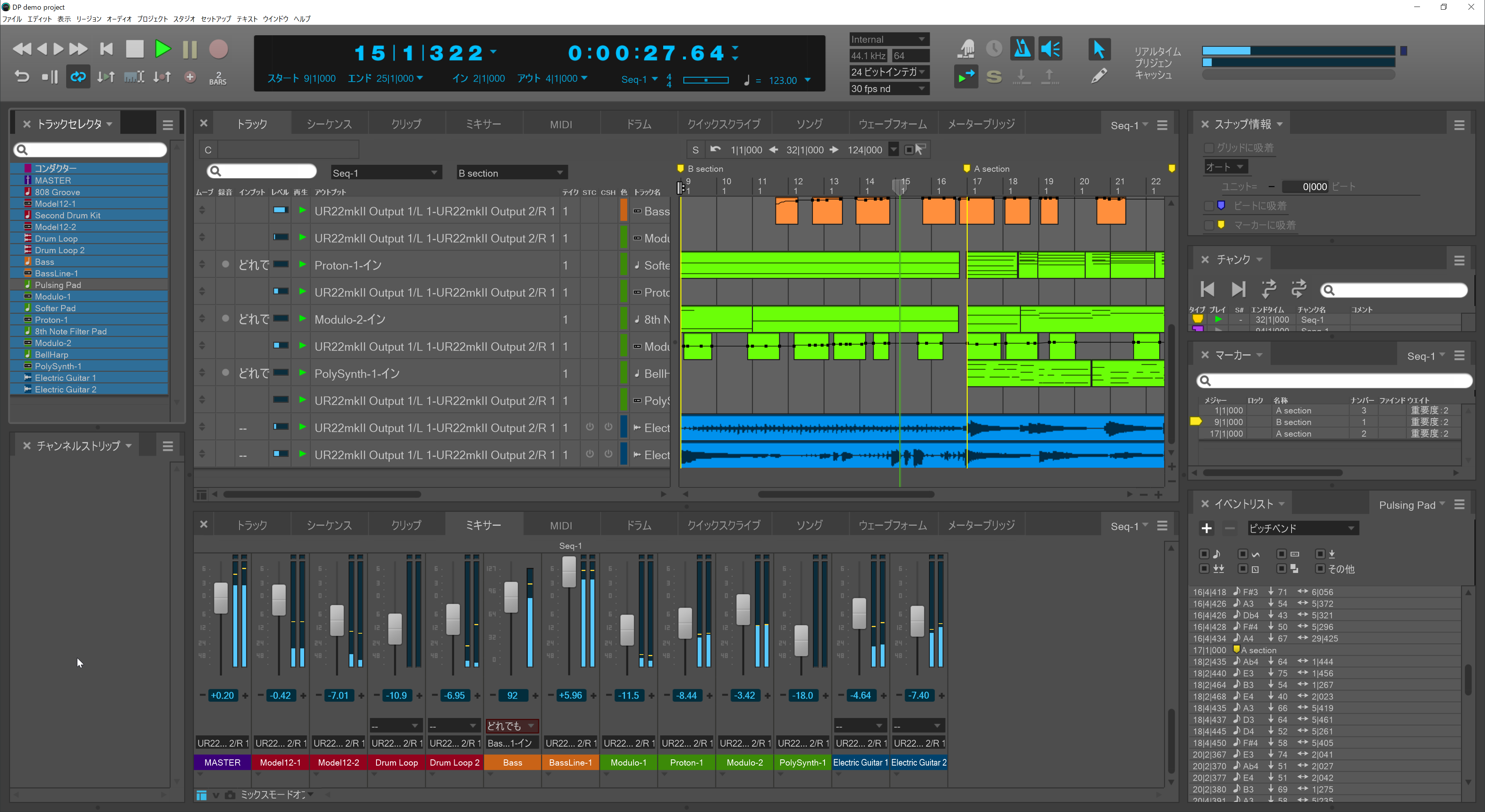1485x812 pixels.
Task: Toggle the continuous controller curve filter checkbox
Action: click(1242, 554)
